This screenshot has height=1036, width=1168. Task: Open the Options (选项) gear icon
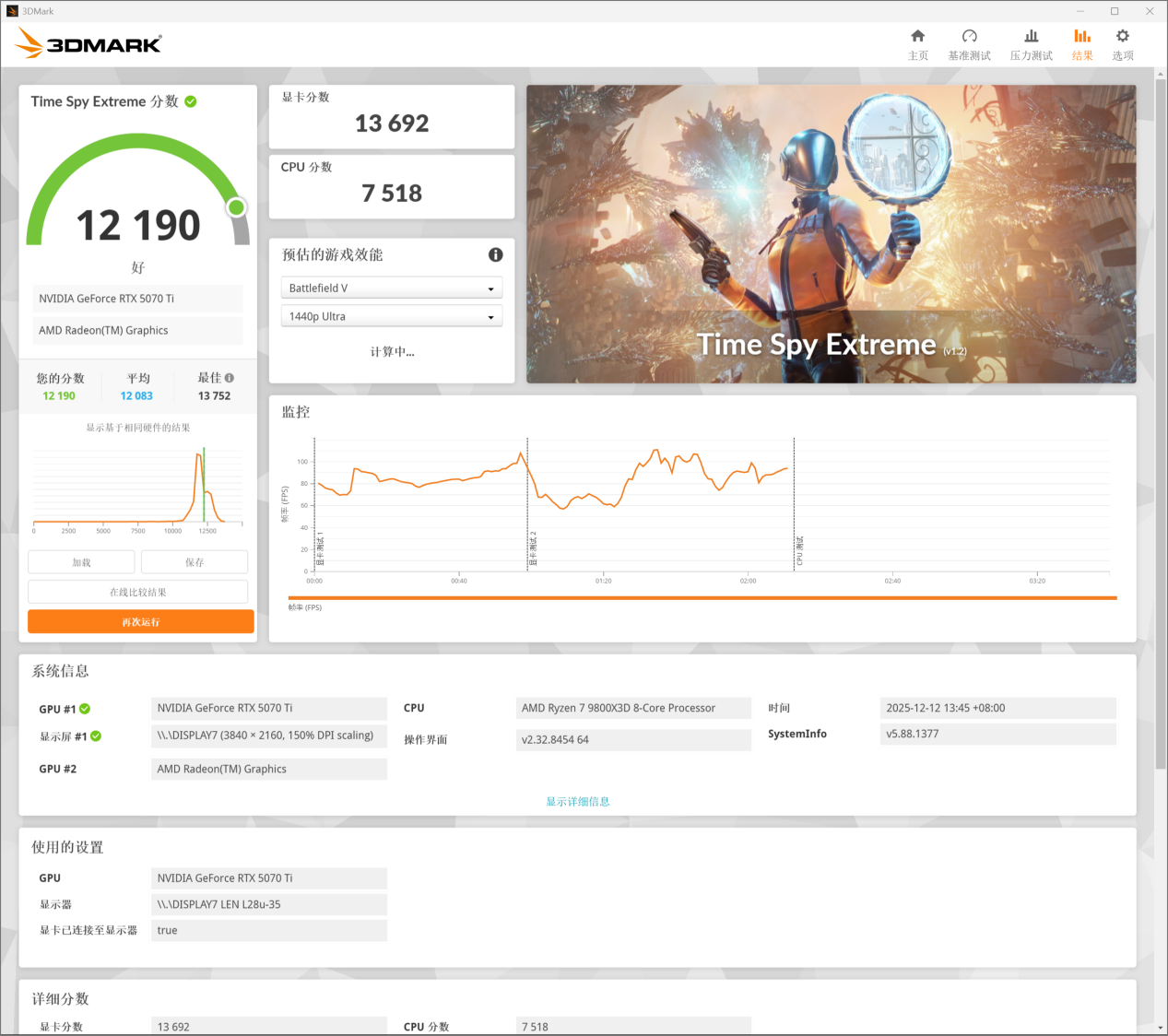(1122, 37)
